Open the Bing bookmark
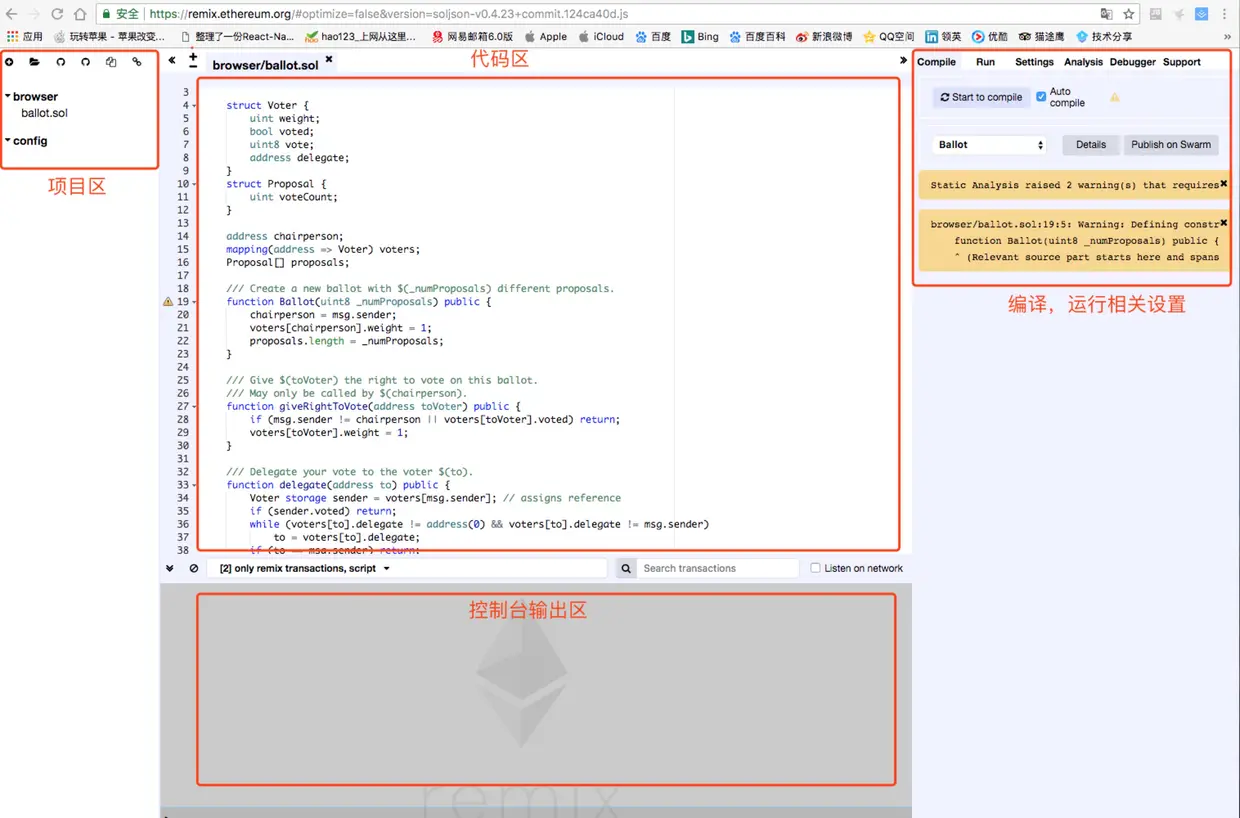The width and height of the screenshot is (1240, 818). [700, 36]
